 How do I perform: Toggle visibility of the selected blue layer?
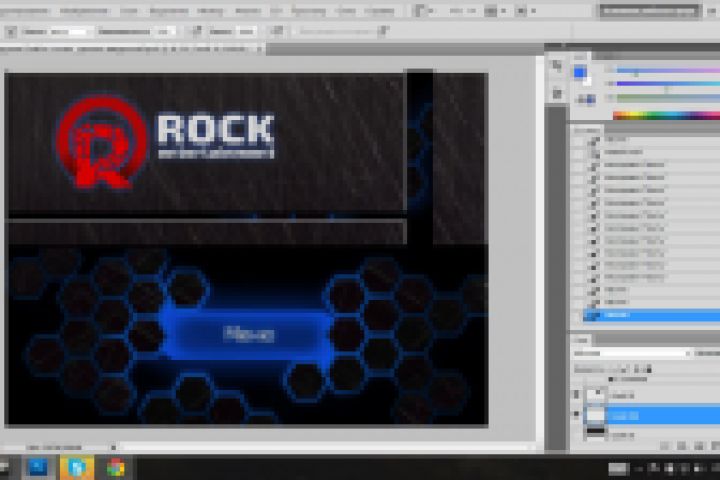pyautogui.click(x=576, y=415)
